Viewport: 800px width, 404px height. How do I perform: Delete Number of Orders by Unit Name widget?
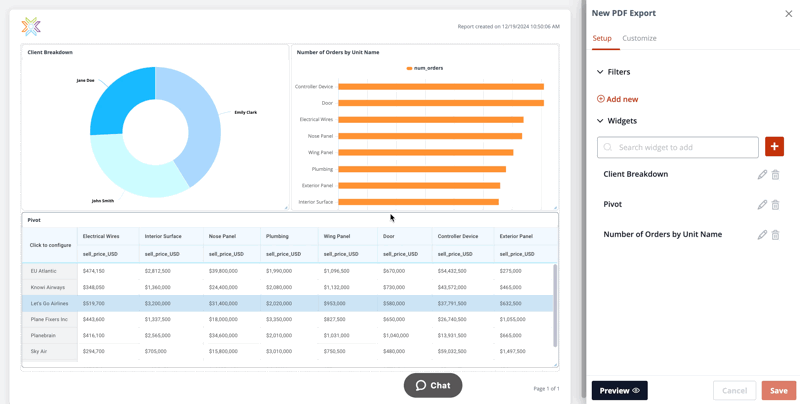click(775, 235)
